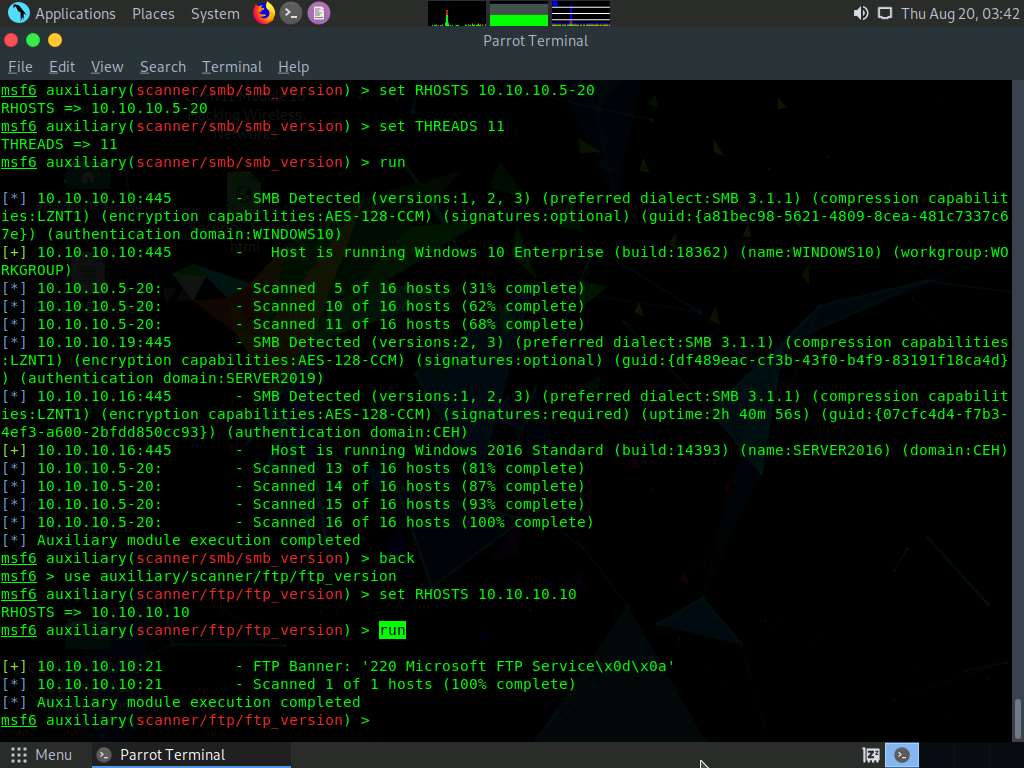Screen dimensions: 1024x768
Task: Click the FTP Banner Microsoft FTP Service text
Action: (464, 666)
